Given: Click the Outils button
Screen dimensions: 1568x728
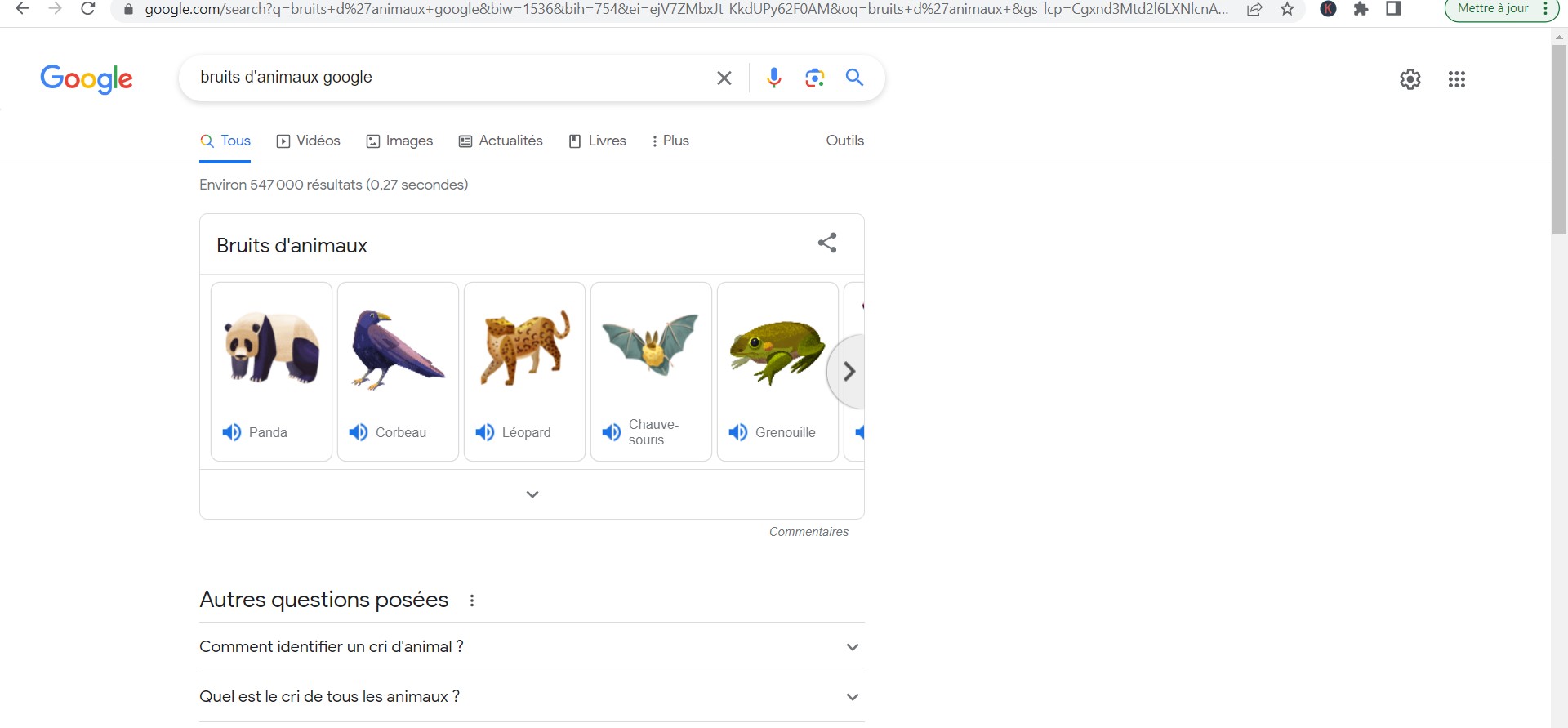Looking at the screenshot, I should pos(844,141).
